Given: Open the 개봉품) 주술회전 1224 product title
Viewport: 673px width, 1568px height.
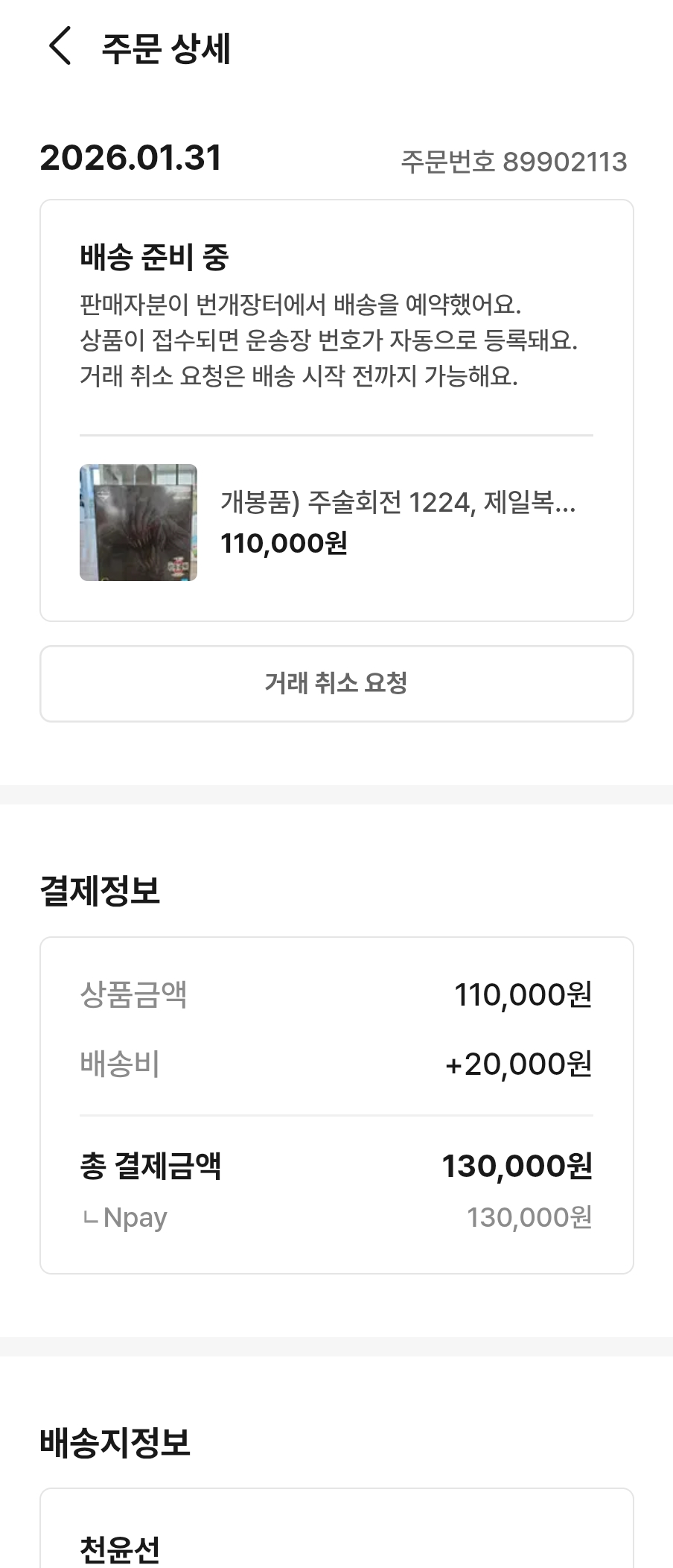Looking at the screenshot, I should pos(398,503).
